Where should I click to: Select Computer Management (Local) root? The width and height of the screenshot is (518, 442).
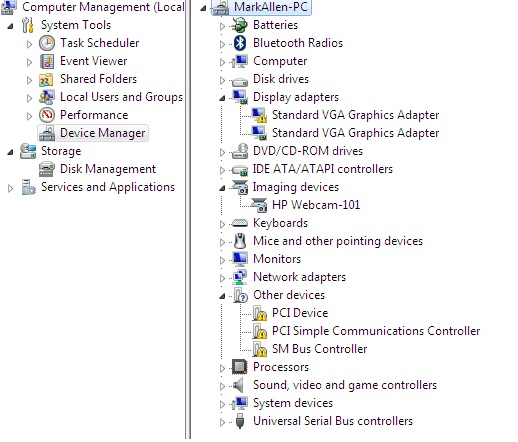pos(103,7)
